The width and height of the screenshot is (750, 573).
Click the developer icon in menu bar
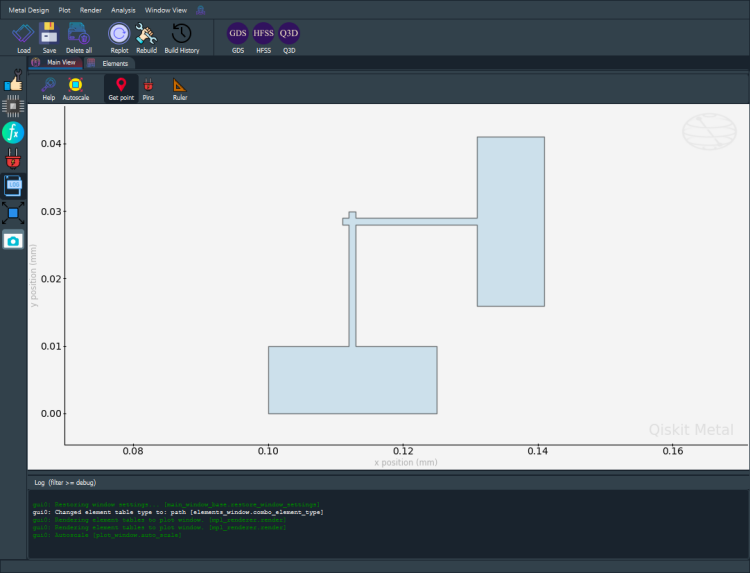200,10
